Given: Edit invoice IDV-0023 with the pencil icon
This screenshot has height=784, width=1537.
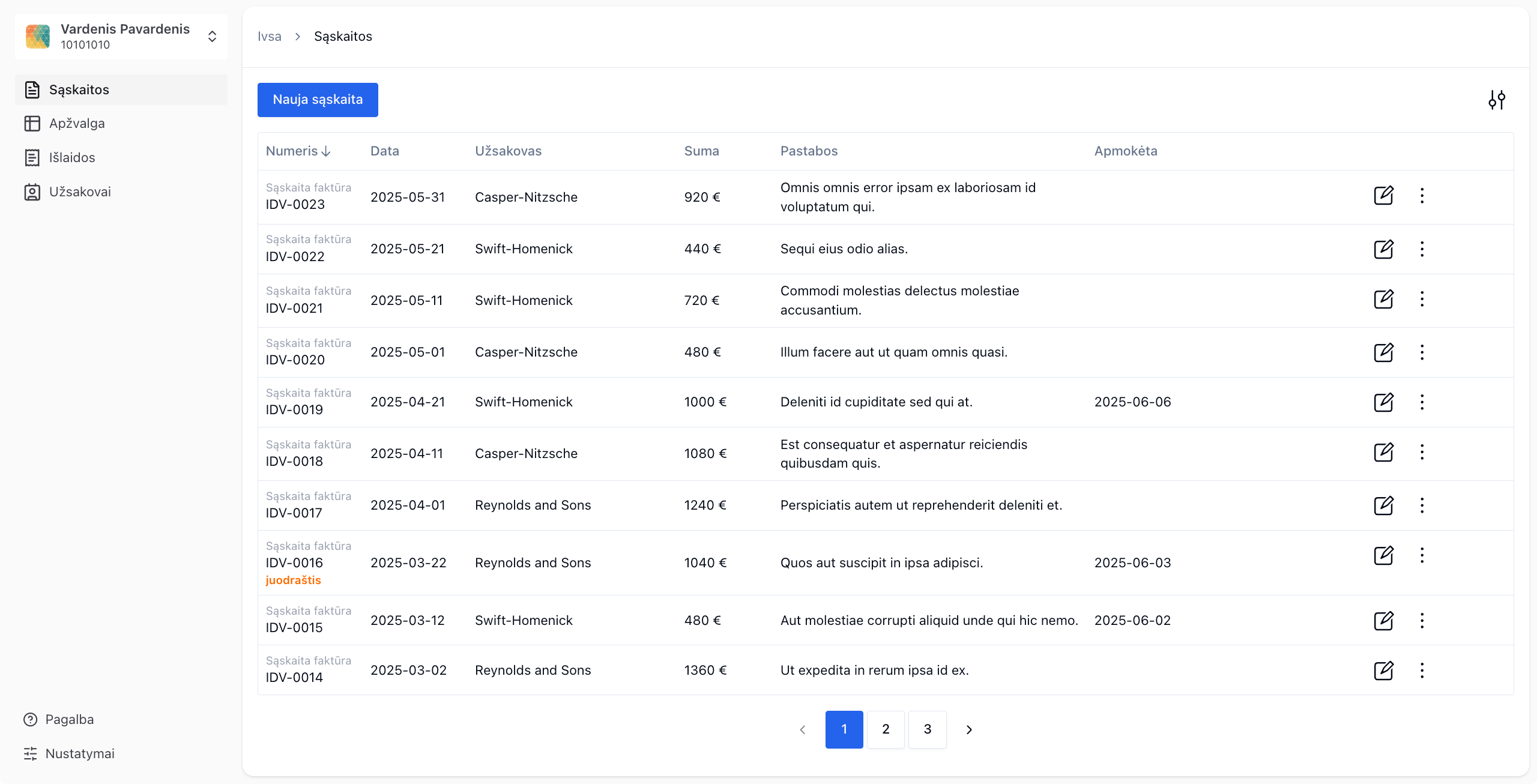Looking at the screenshot, I should [1384, 196].
